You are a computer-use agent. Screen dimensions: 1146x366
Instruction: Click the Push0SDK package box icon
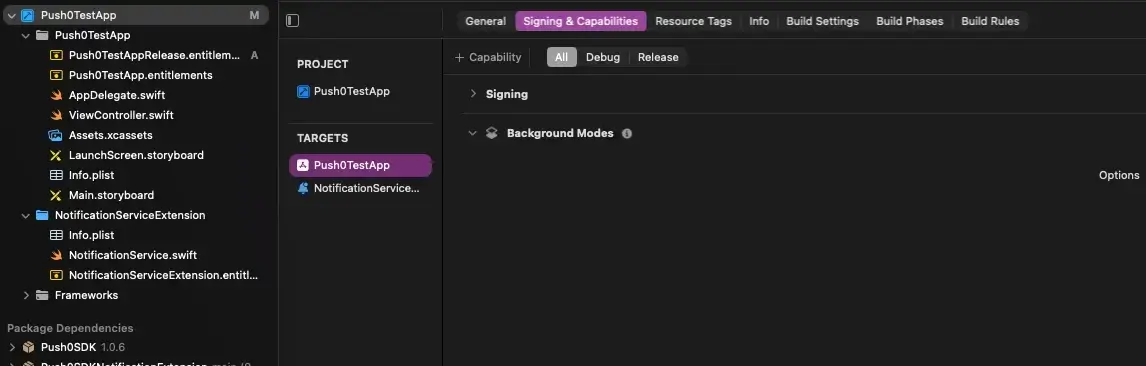pyautogui.click(x=29, y=347)
